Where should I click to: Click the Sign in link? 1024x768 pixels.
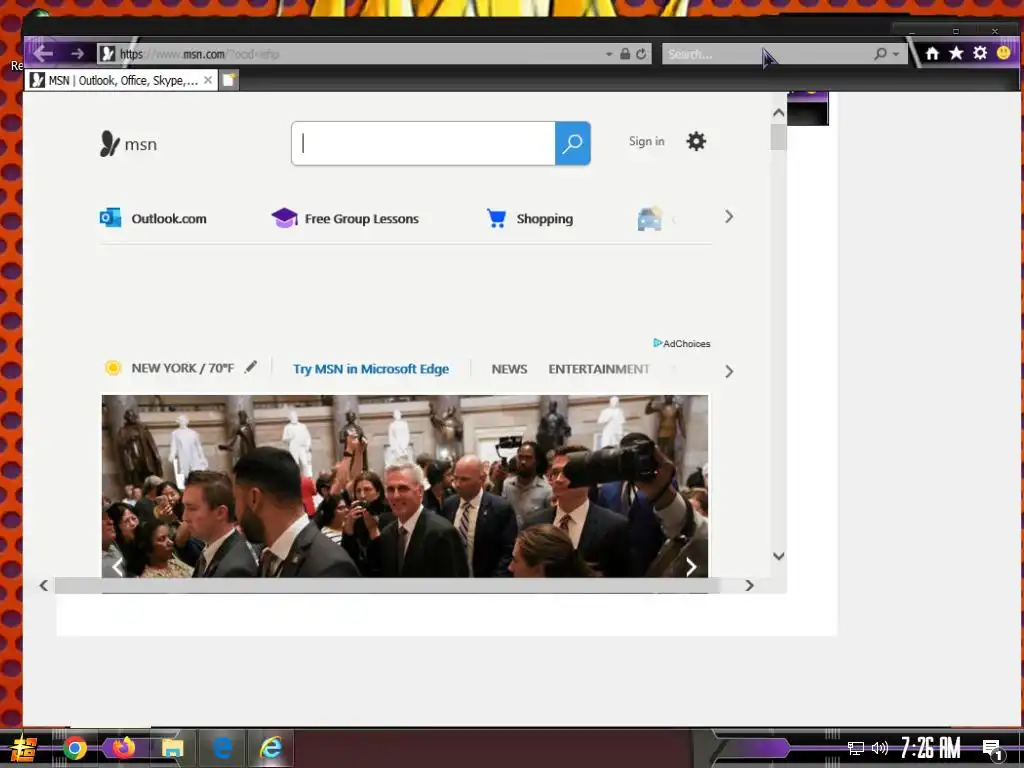click(x=647, y=141)
